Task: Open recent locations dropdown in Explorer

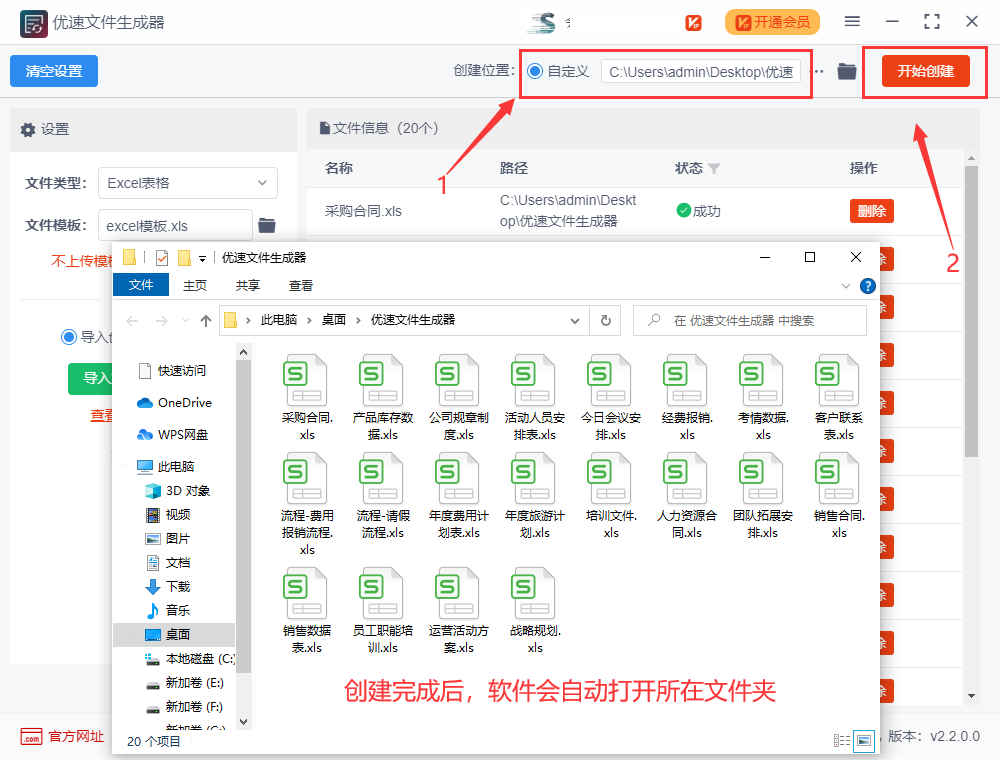Action: [185, 321]
